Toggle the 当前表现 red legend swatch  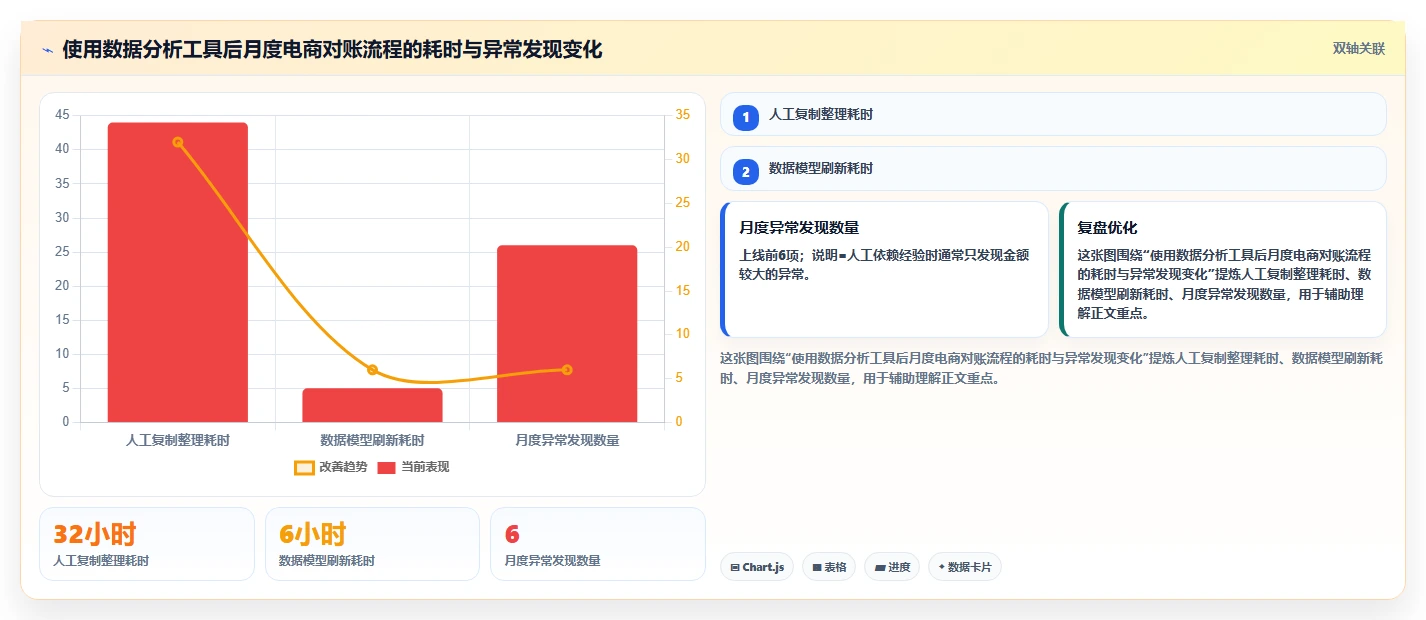(387, 467)
